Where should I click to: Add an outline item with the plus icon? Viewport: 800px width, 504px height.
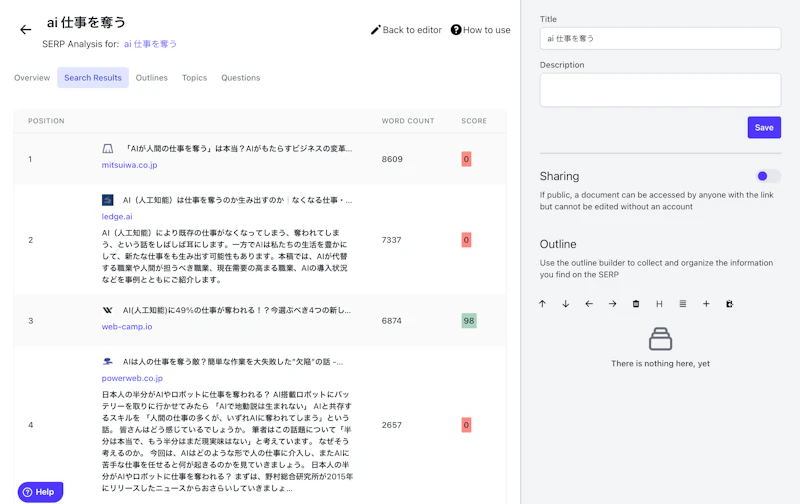pyautogui.click(x=706, y=304)
